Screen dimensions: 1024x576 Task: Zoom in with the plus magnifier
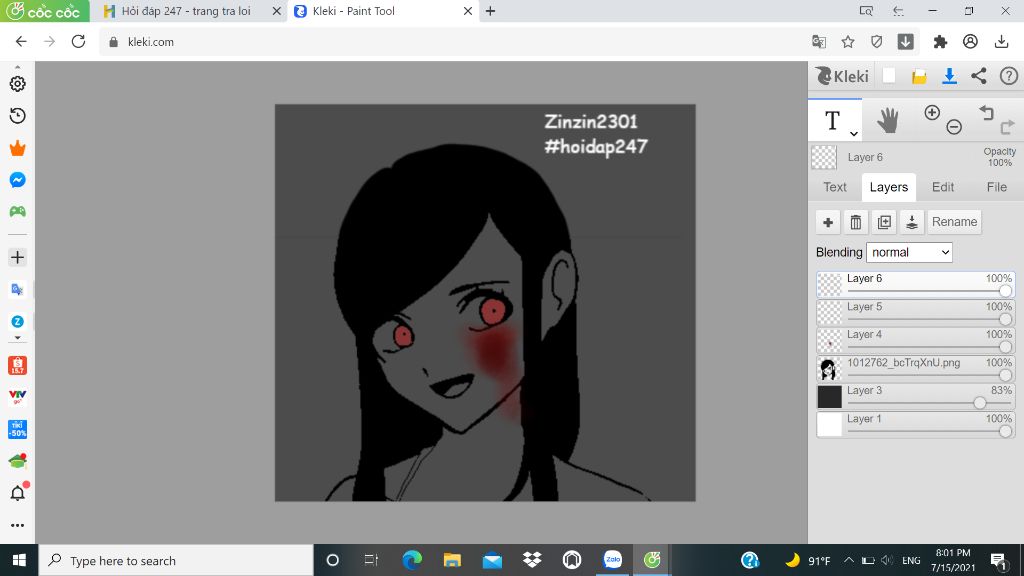tap(932, 112)
